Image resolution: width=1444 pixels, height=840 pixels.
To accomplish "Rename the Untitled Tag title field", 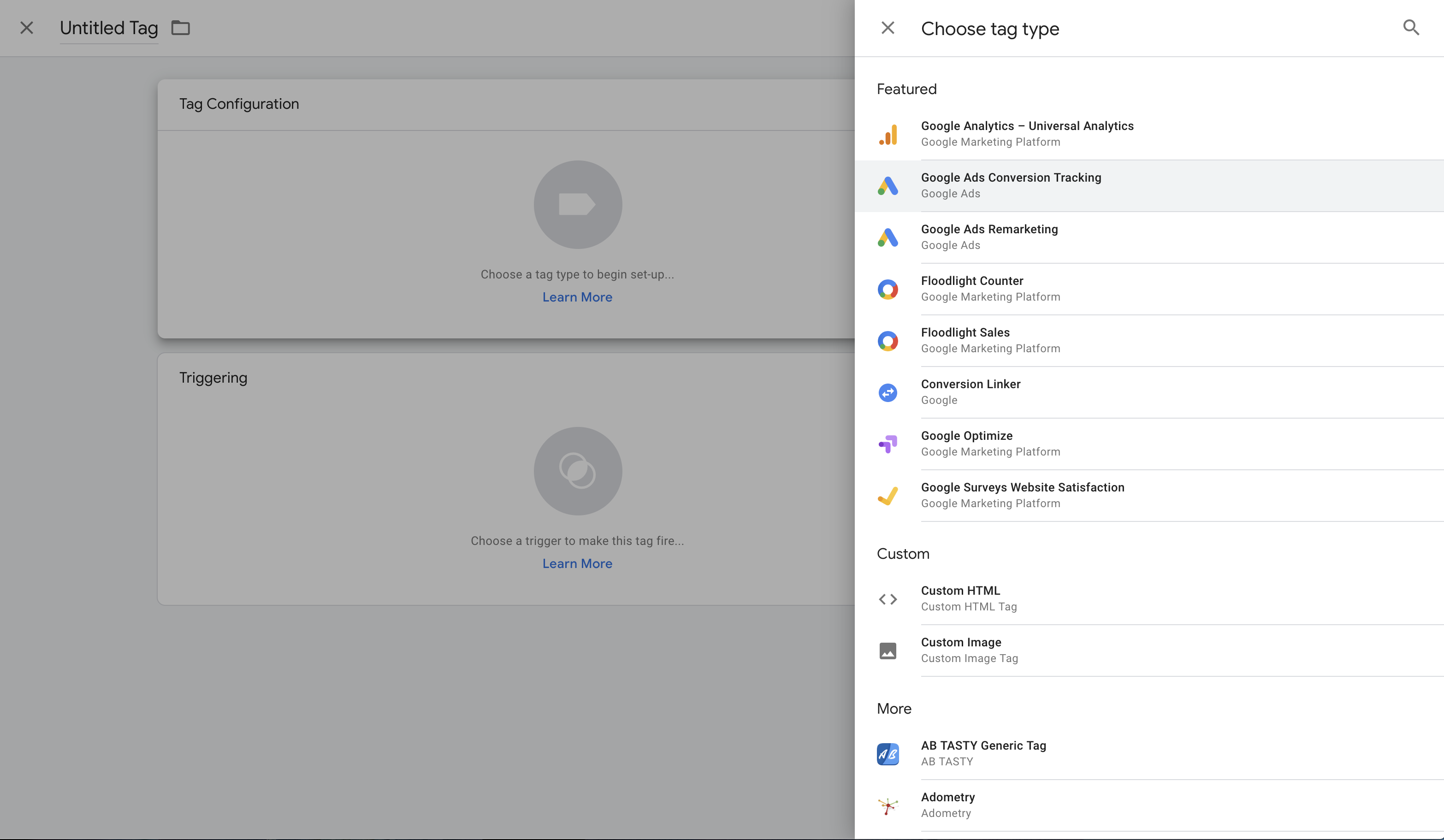I will point(109,28).
